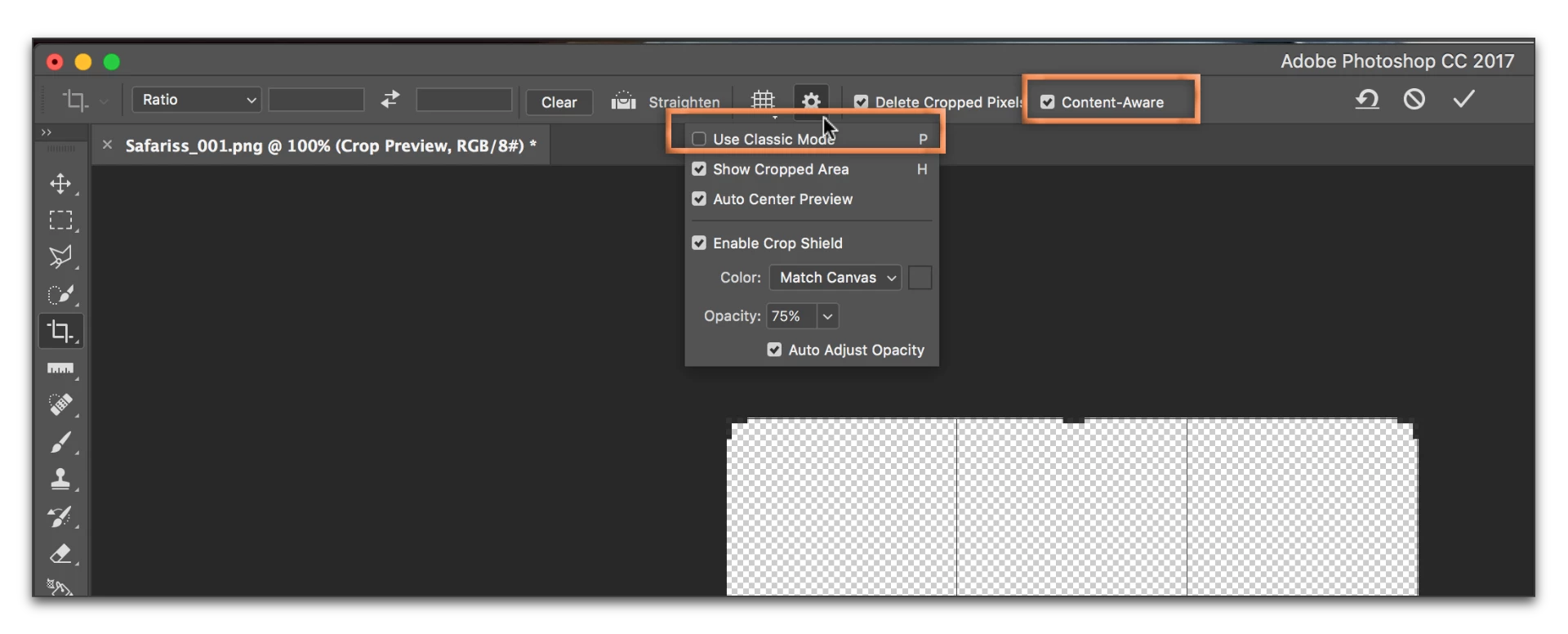Open the Match Canvas color dropdown

835,278
